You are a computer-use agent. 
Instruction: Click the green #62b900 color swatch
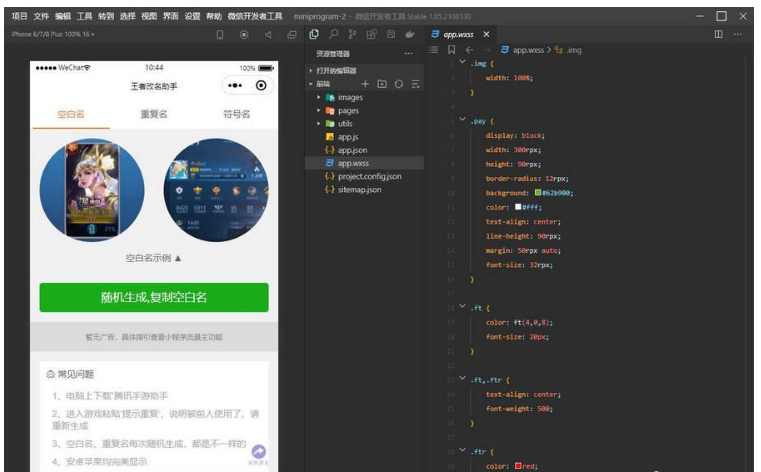[538, 193]
